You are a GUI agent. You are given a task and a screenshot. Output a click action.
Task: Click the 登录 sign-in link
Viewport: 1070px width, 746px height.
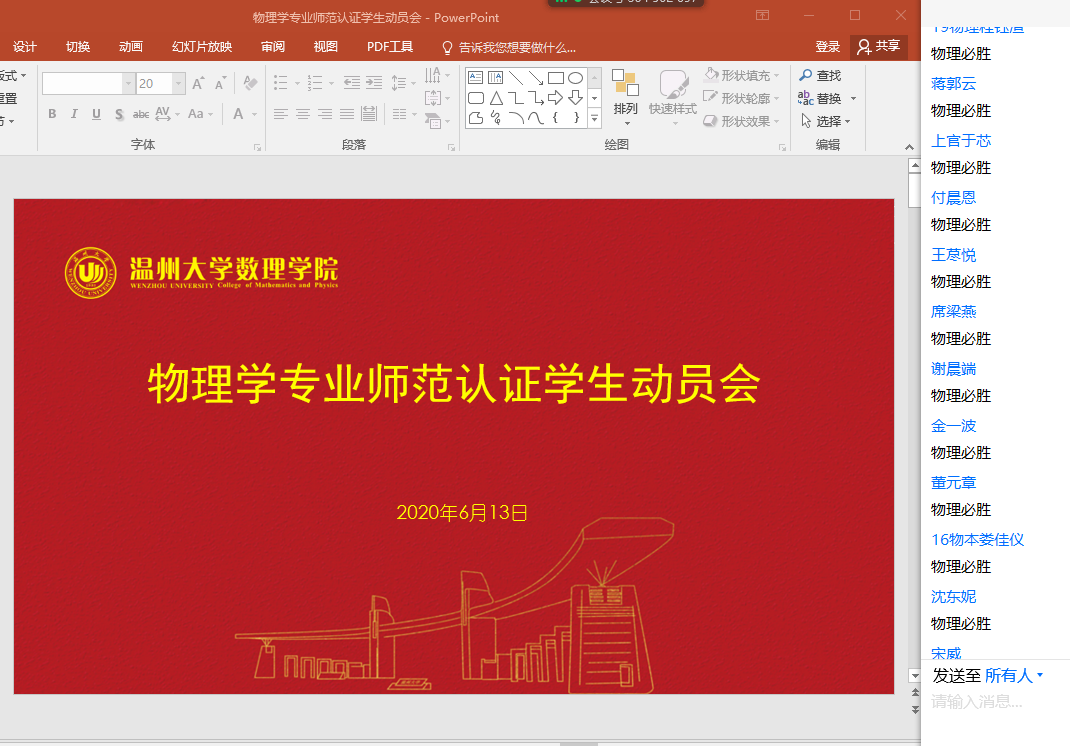pos(827,47)
